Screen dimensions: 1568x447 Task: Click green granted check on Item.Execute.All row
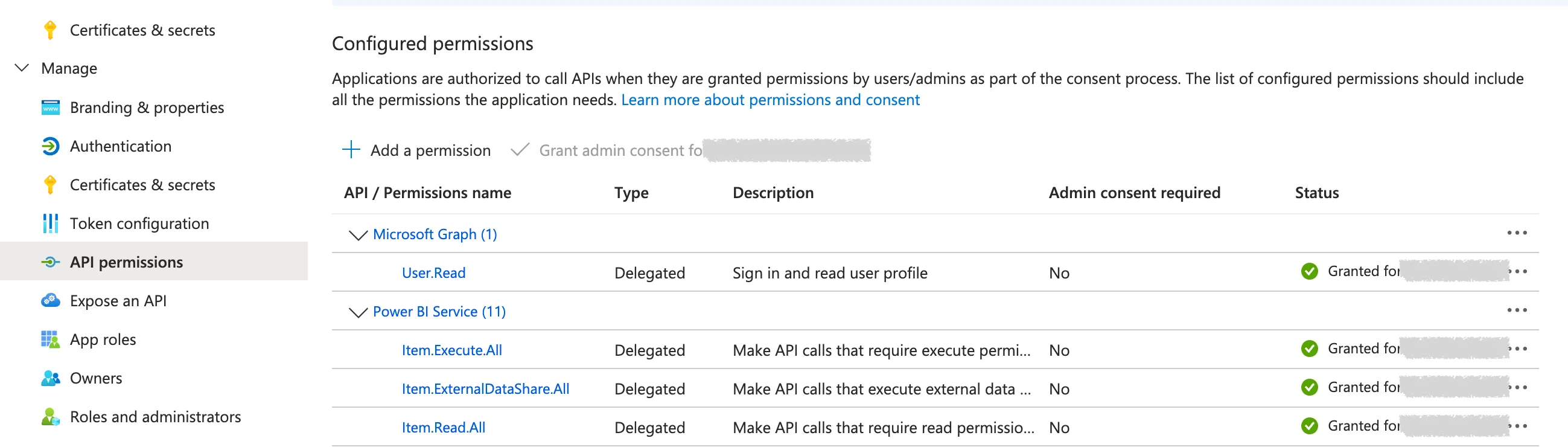coord(1309,349)
